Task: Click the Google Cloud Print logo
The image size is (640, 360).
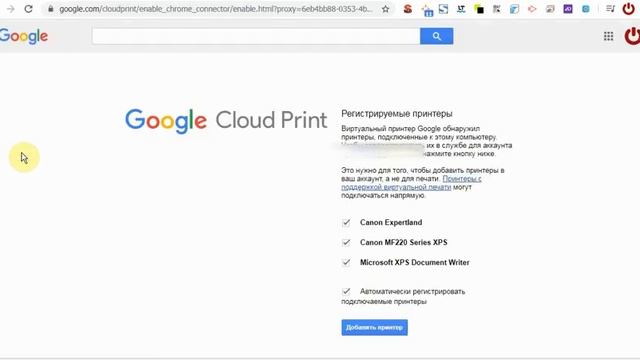Action: 226,120
